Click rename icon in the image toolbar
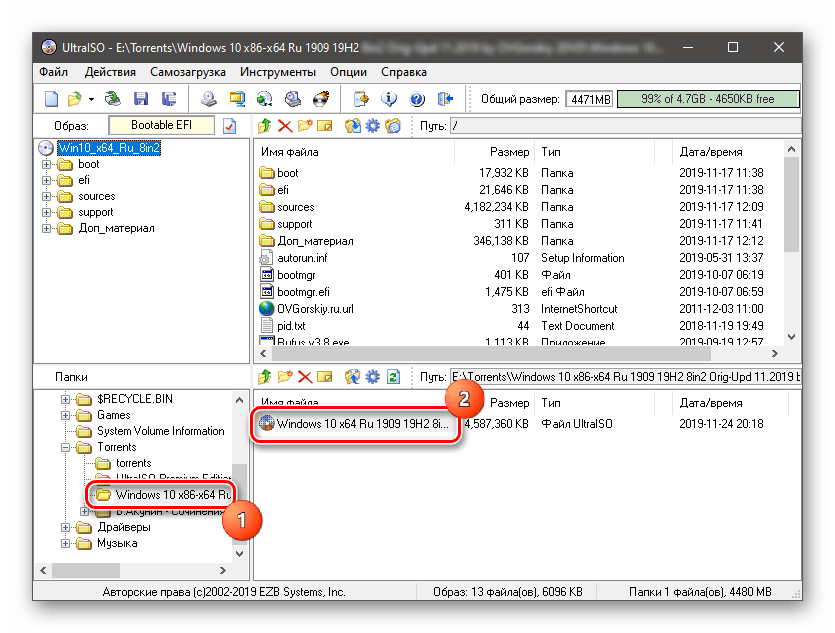The width and height of the screenshot is (835, 633). tap(324, 126)
